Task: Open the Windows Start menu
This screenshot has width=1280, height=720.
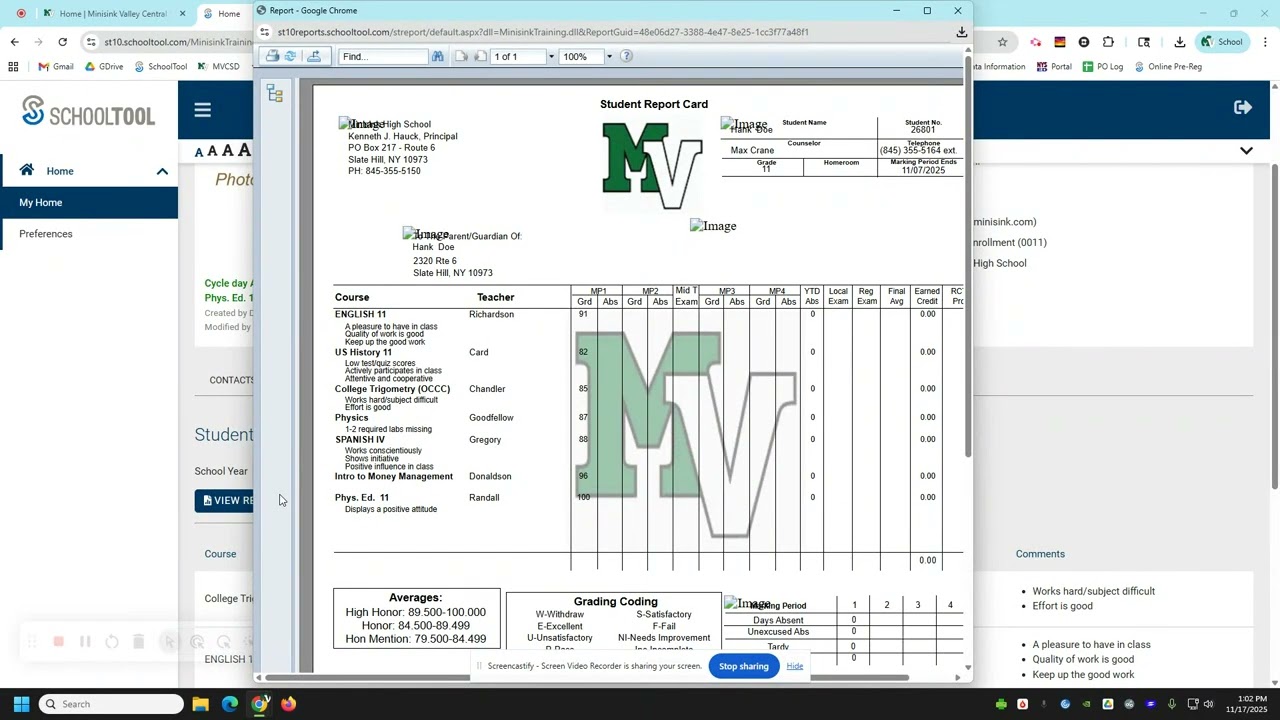Action: (21, 704)
